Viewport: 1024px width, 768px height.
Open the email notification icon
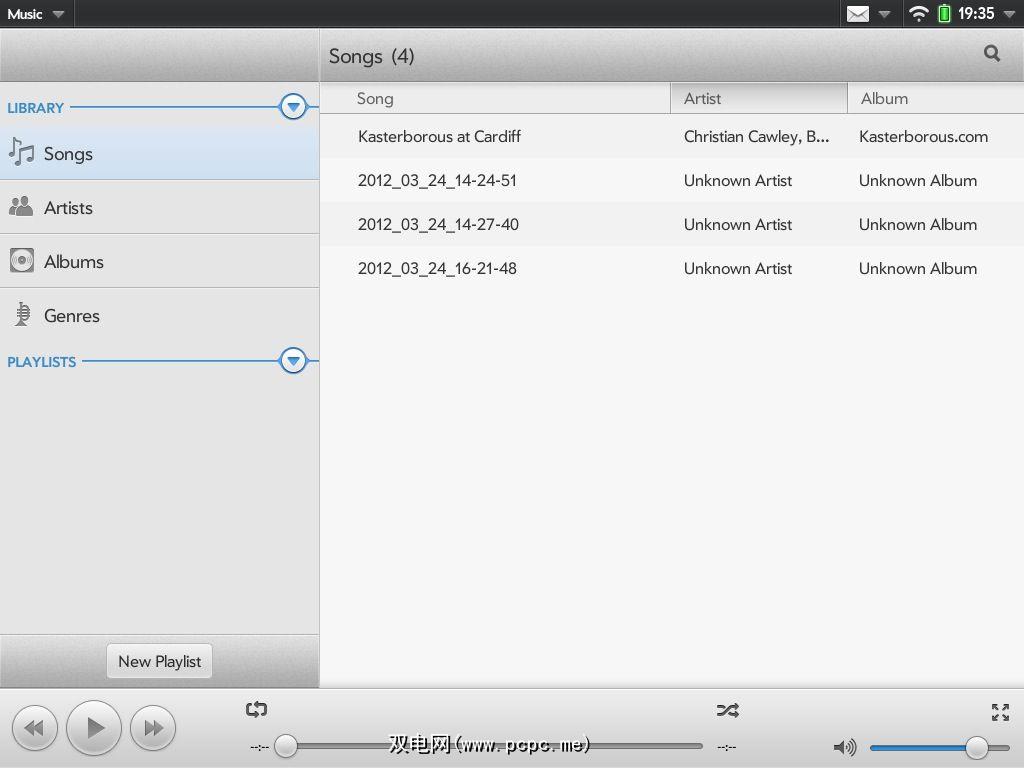pos(857,14)
